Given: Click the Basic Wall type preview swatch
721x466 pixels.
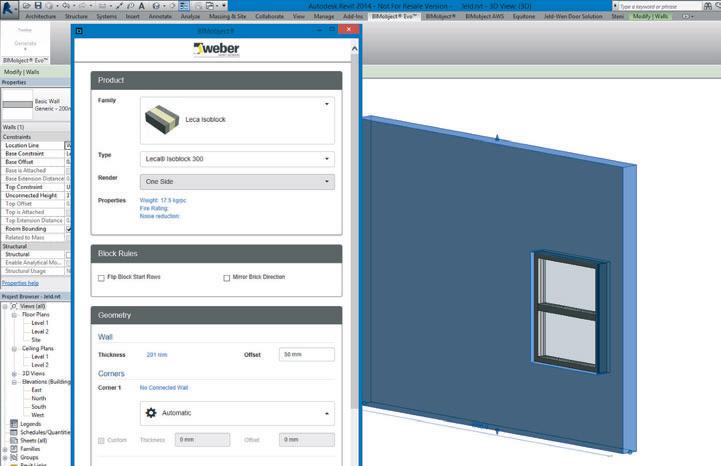Looking at the screenshot, I should tap(17, 104).
